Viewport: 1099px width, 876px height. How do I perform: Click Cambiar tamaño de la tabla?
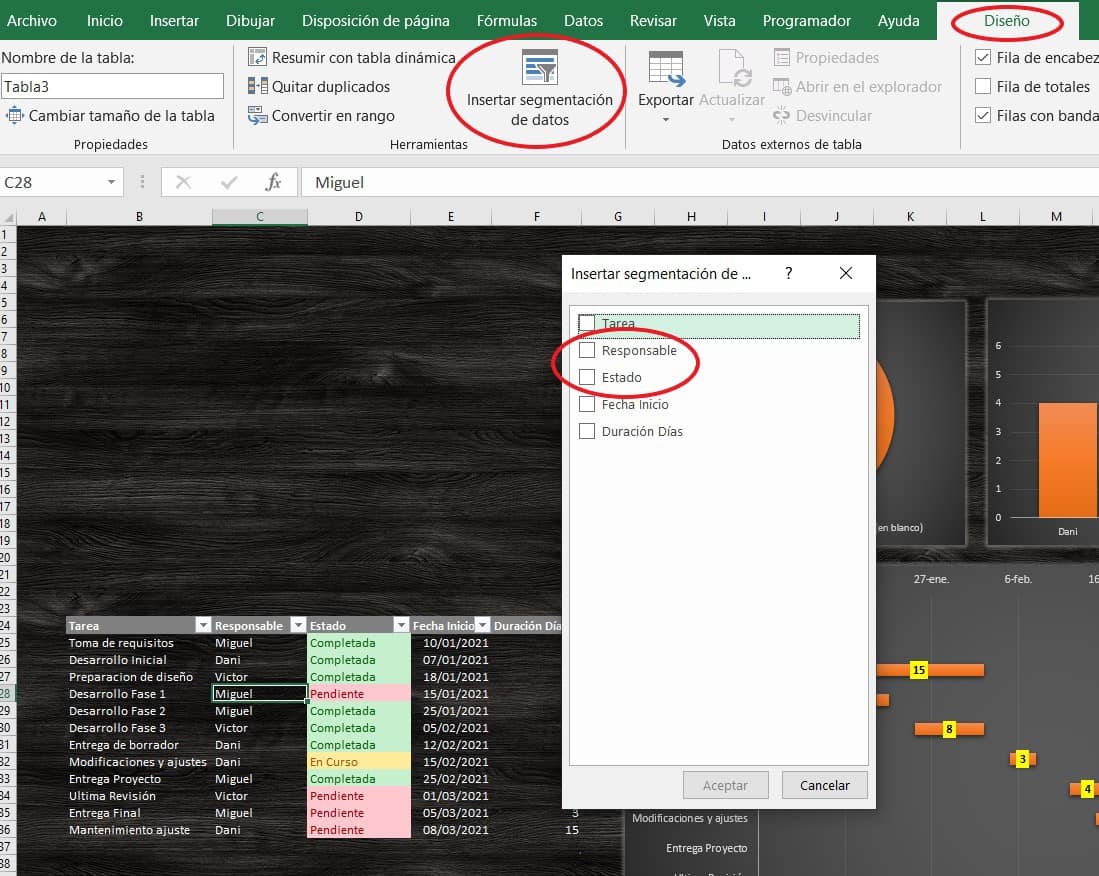point(109,116)
